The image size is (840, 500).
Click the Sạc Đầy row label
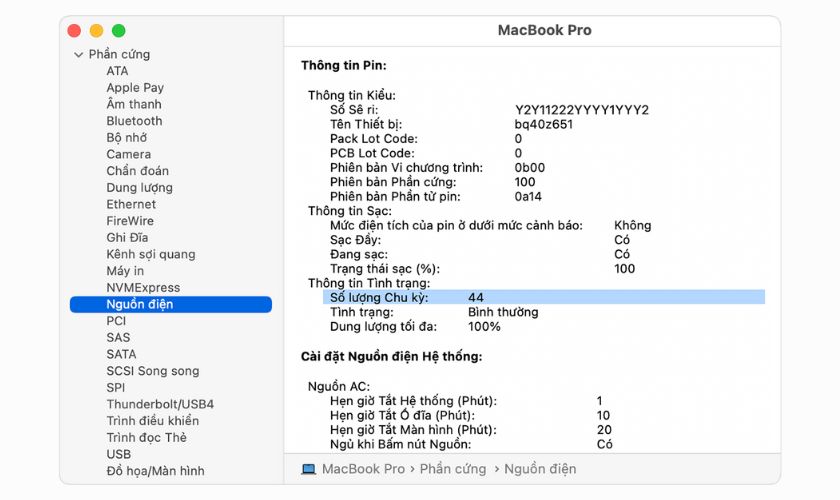point(356,240)
